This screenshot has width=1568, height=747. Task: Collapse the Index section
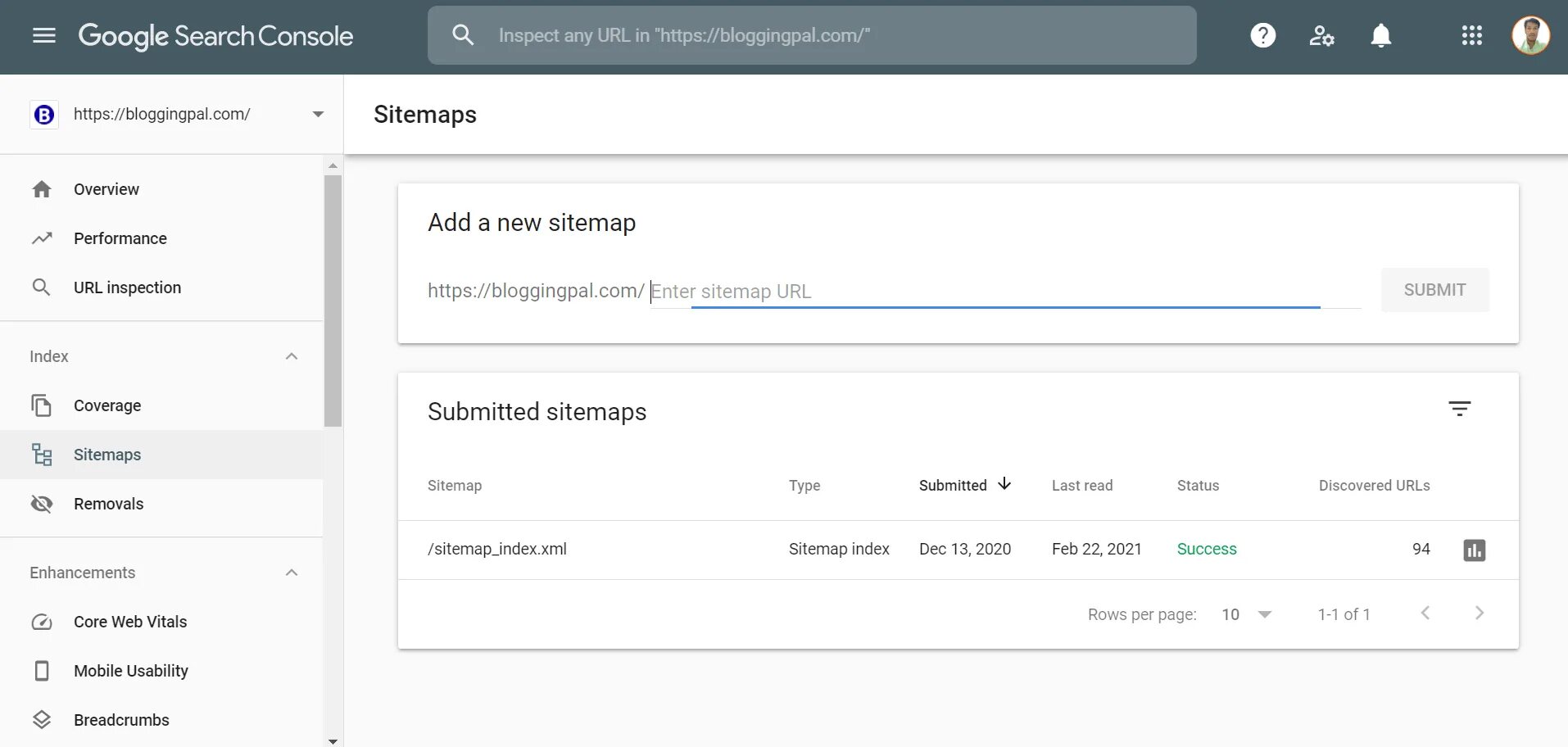(292, 356)
